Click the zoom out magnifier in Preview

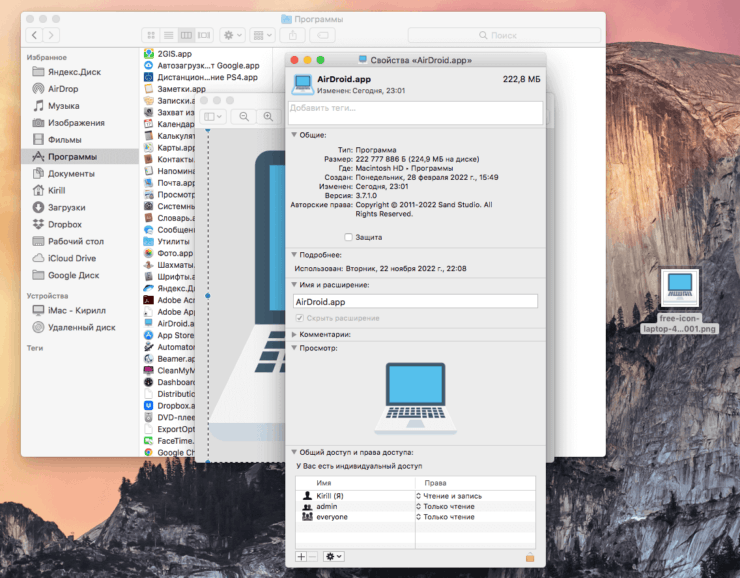(244, 117)
